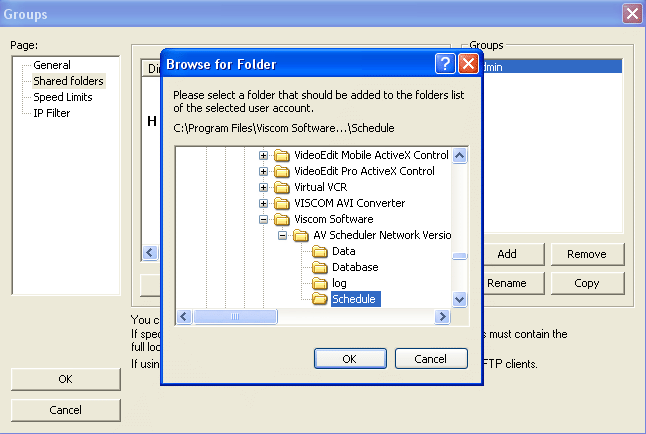
Task: Click the Schedule folder icon
Action: 320,299
